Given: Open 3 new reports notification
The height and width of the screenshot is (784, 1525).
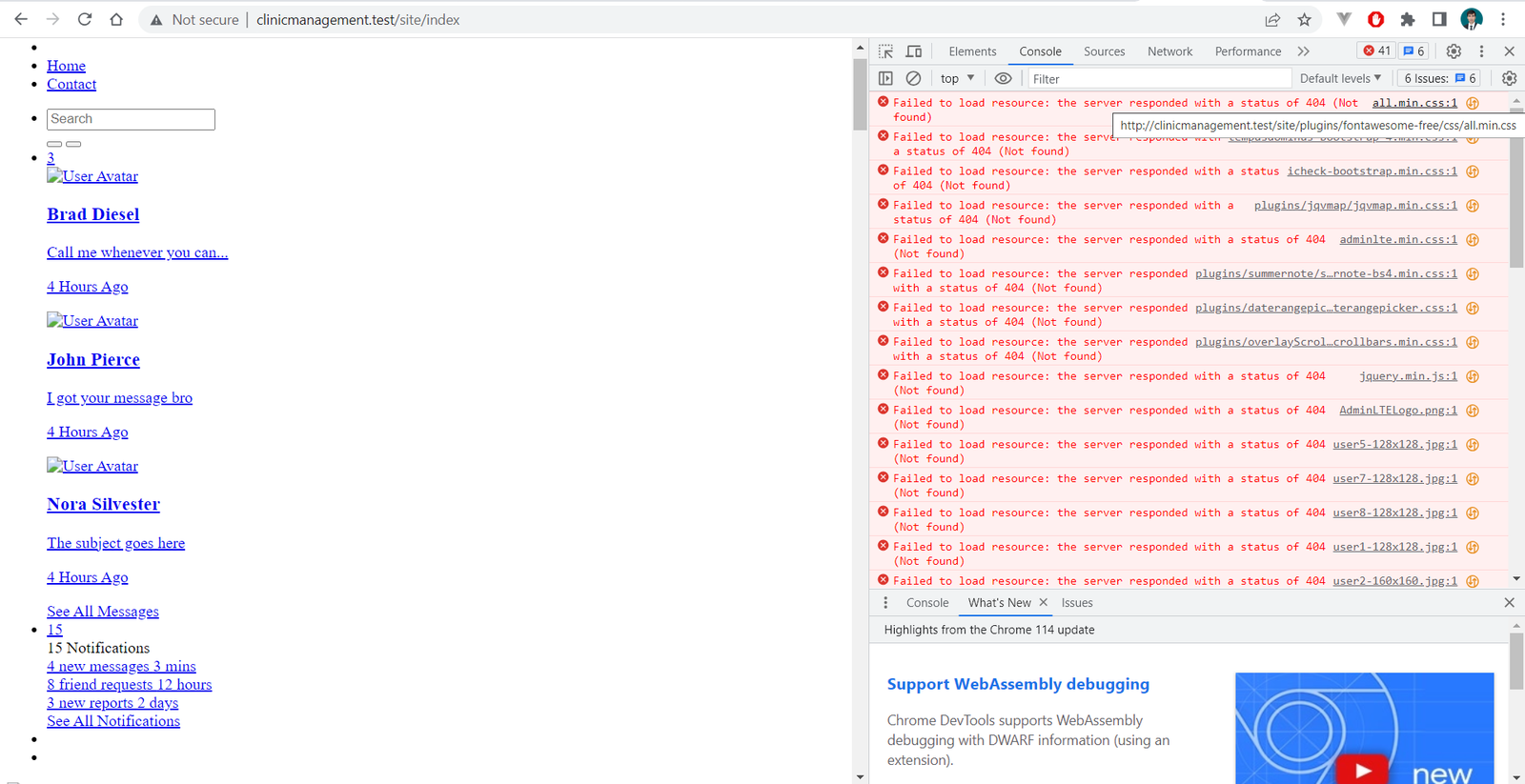Looking at the screenshot, I should 112,702.
